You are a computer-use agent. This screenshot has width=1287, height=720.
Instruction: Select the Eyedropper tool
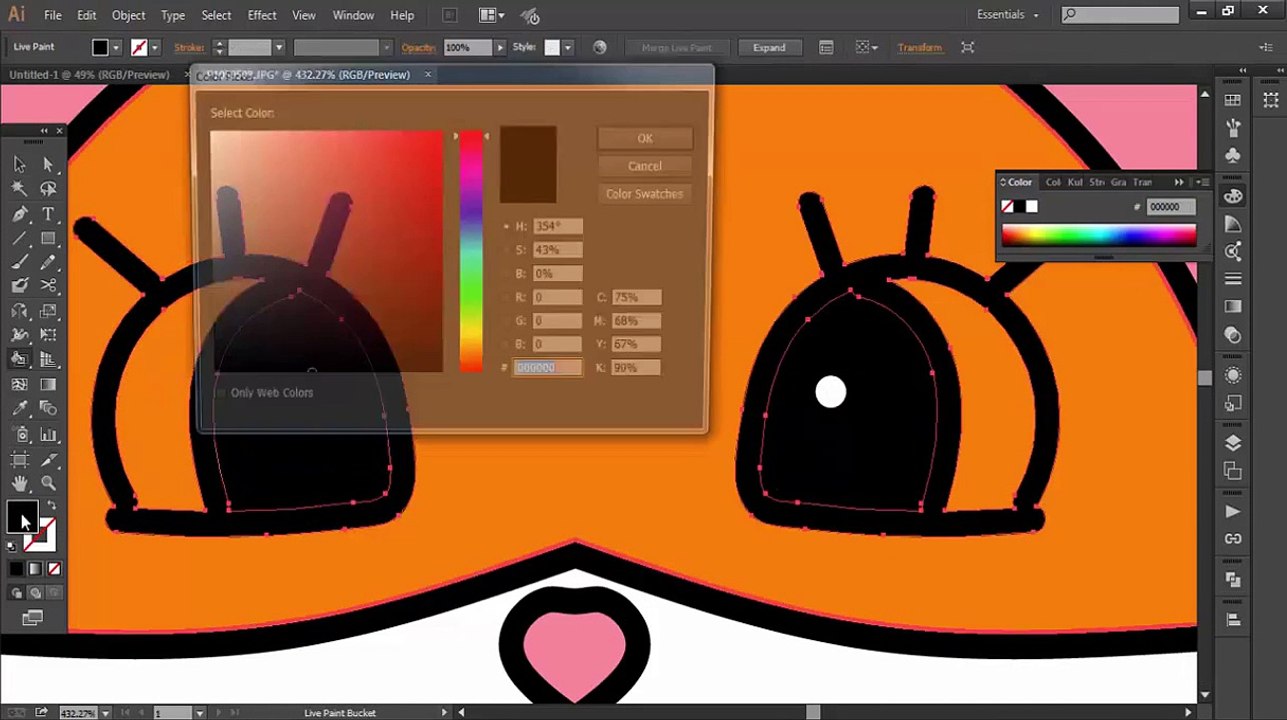(x=19, y=408)
